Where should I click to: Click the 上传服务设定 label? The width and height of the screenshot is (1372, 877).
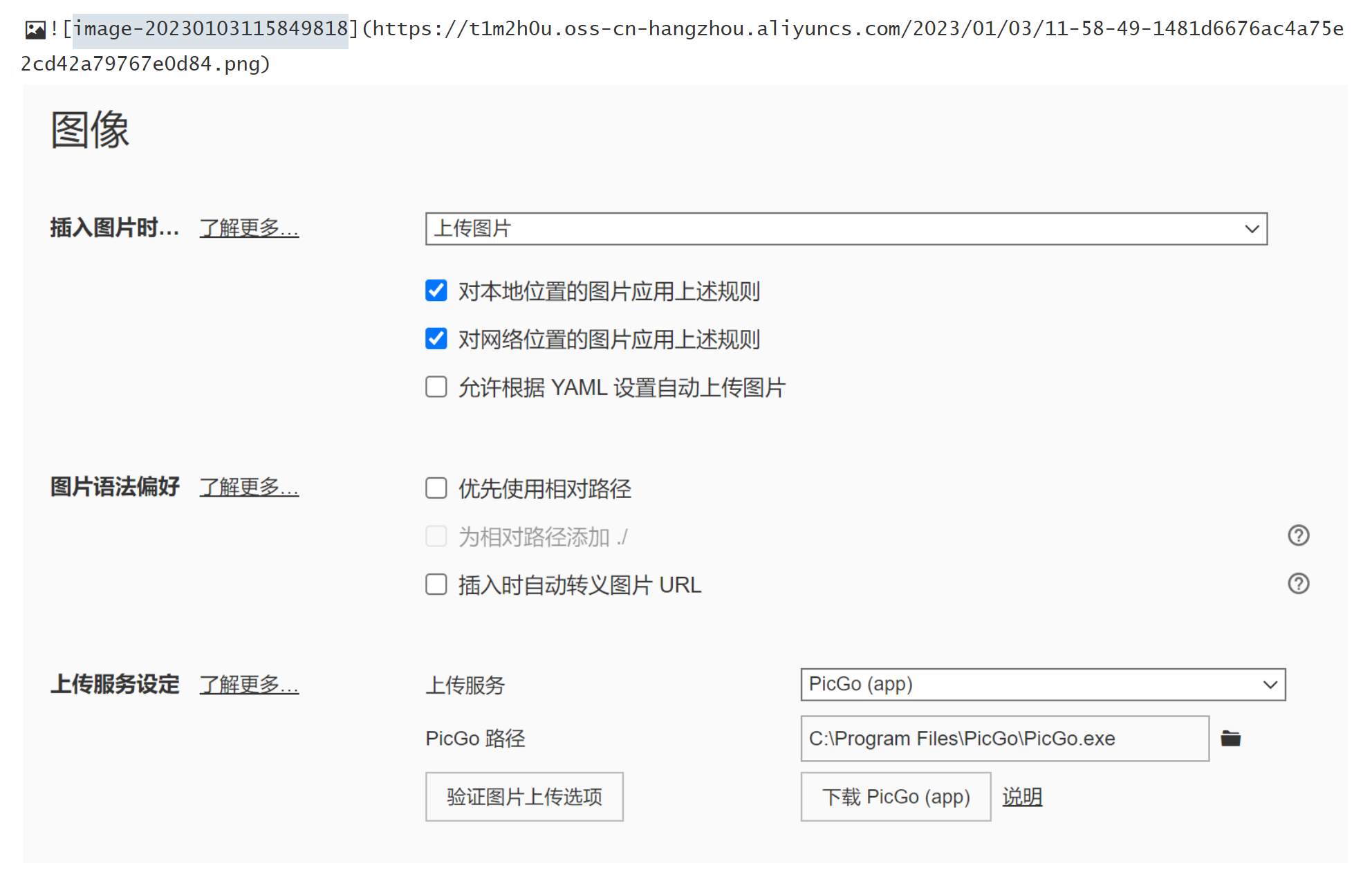[x=115, y=685]
